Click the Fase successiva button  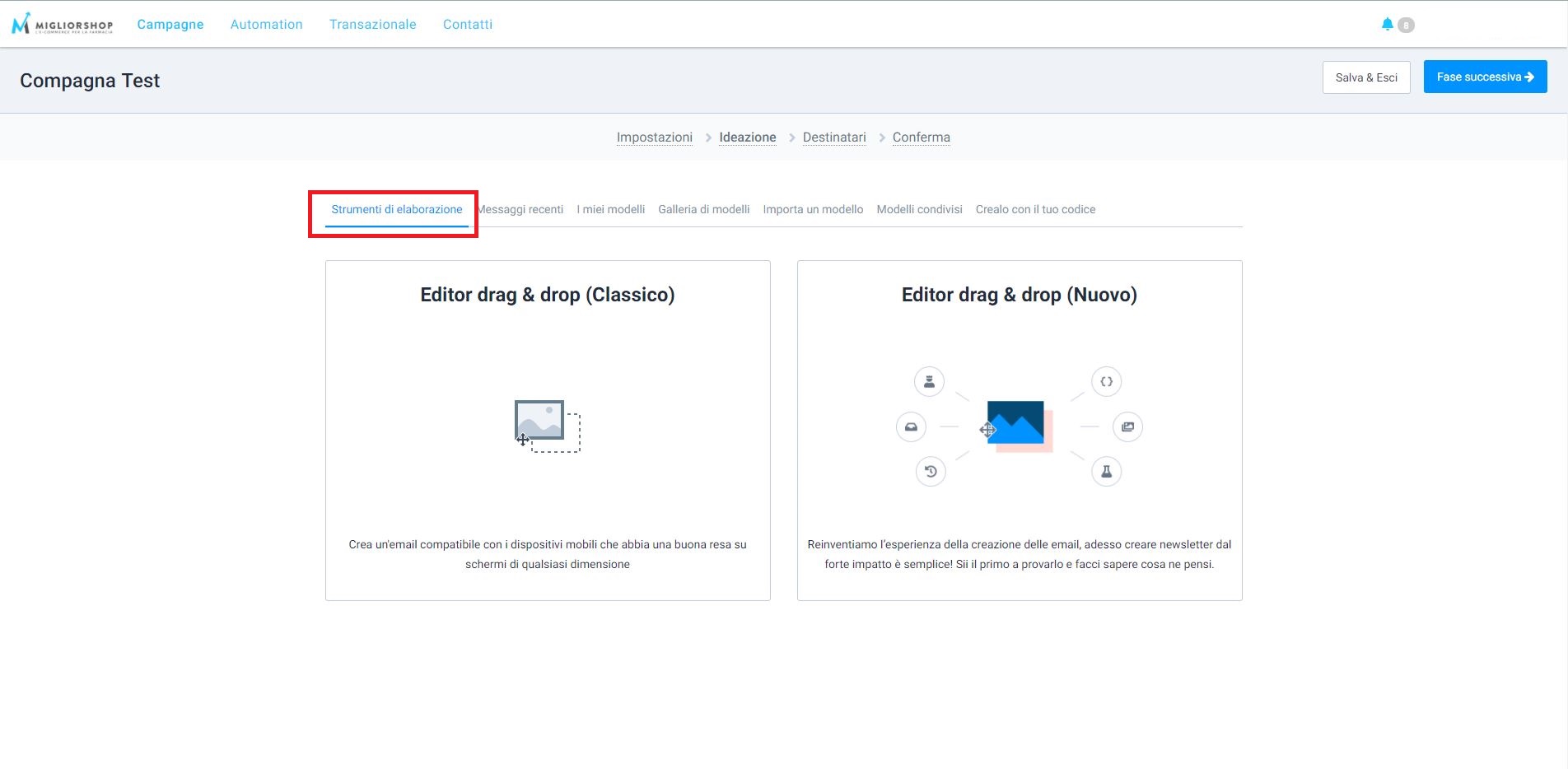pos(1485,77)
